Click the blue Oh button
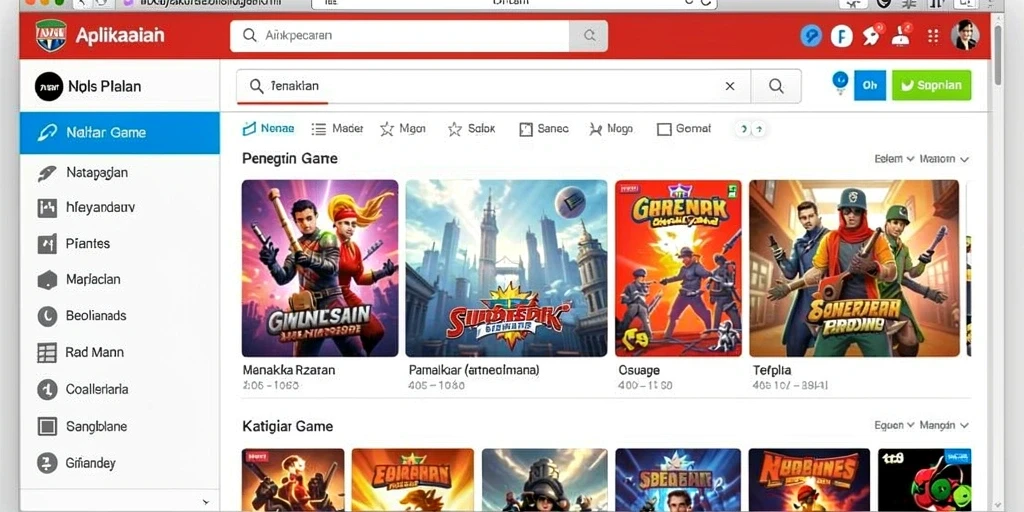The image size is (1024, 512). (870, 86)
